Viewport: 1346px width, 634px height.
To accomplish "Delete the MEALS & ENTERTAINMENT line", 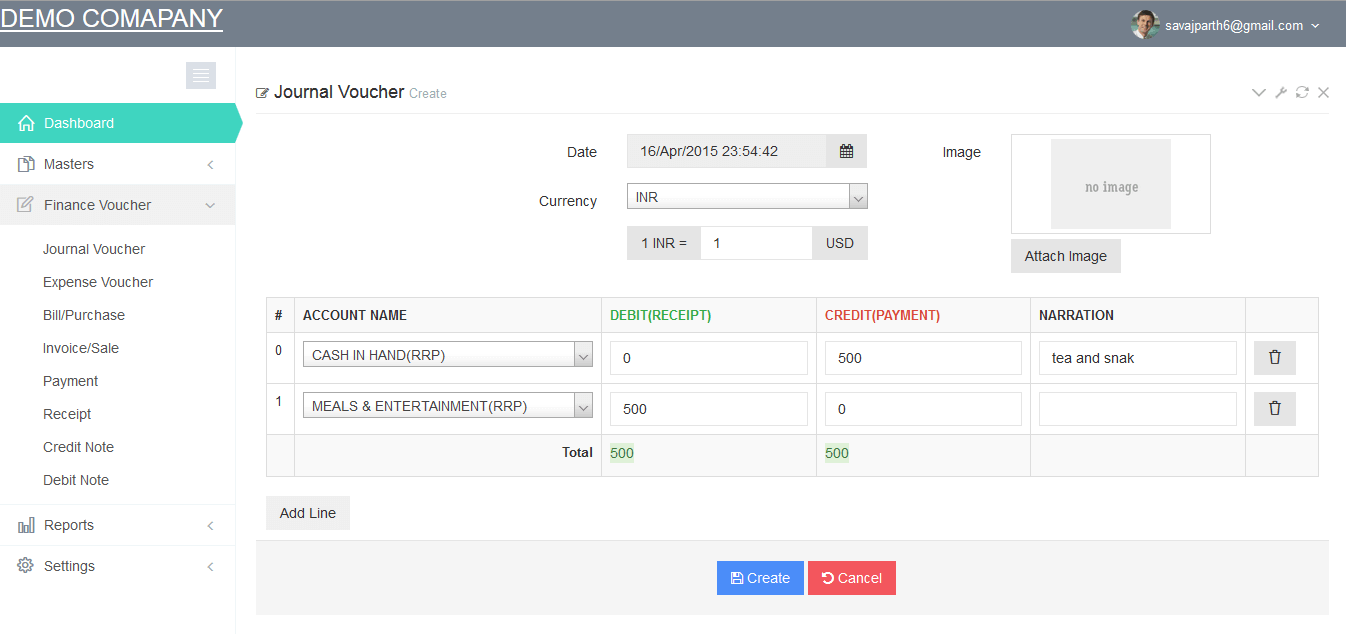I will [1275, 408].
